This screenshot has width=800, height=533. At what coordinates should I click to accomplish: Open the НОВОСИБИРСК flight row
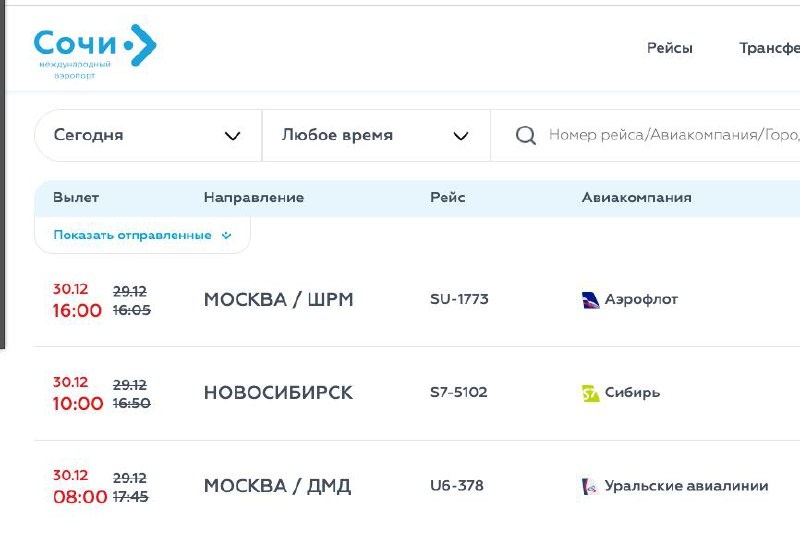417,393
